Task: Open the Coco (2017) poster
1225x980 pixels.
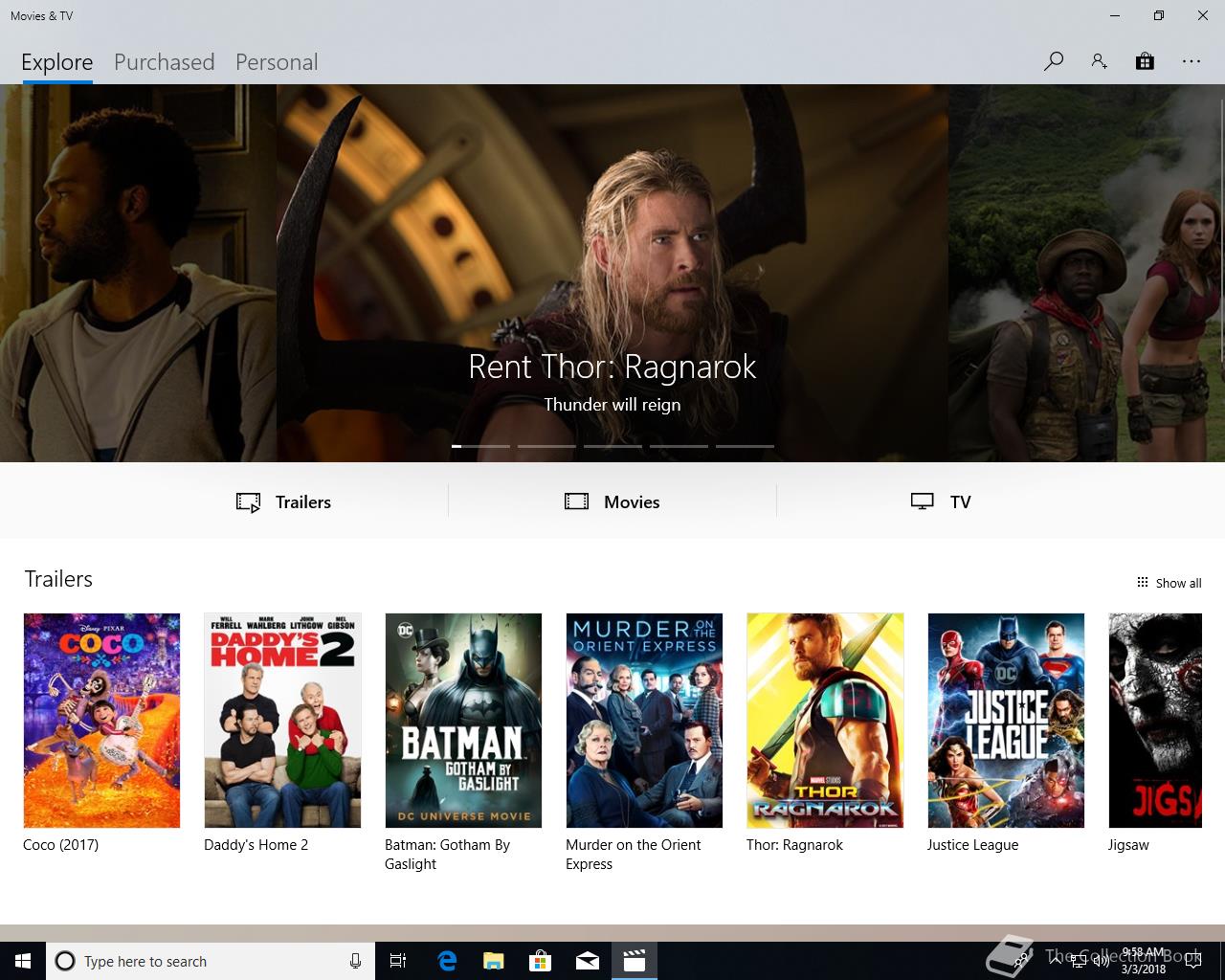Action: point(101,721)
